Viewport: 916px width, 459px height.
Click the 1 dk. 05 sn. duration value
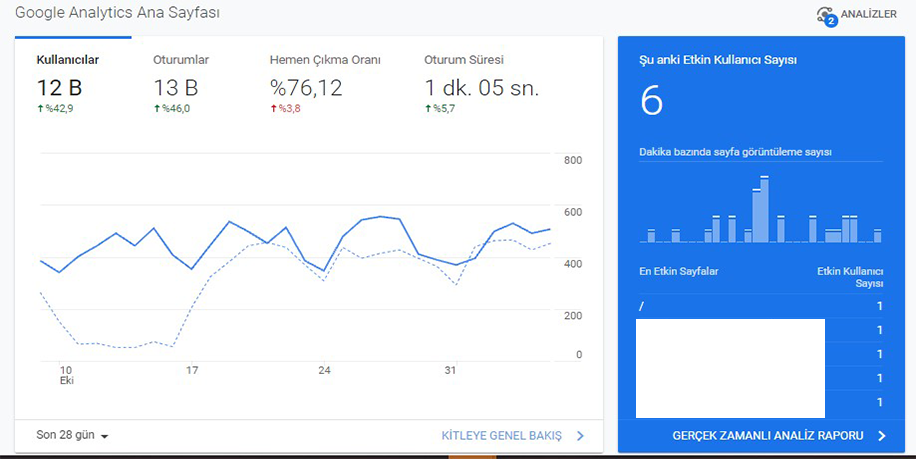coord(482,88)
